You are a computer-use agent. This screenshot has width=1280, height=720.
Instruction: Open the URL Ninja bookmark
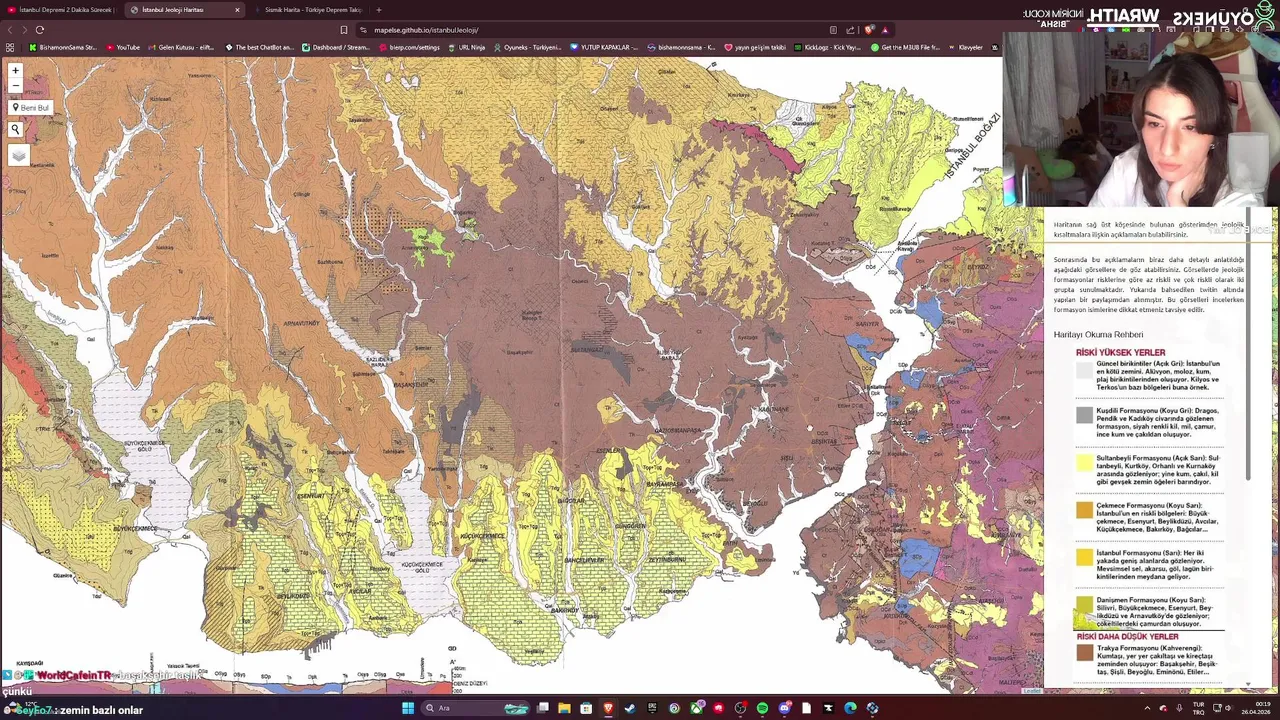click(x=466, y=47)
